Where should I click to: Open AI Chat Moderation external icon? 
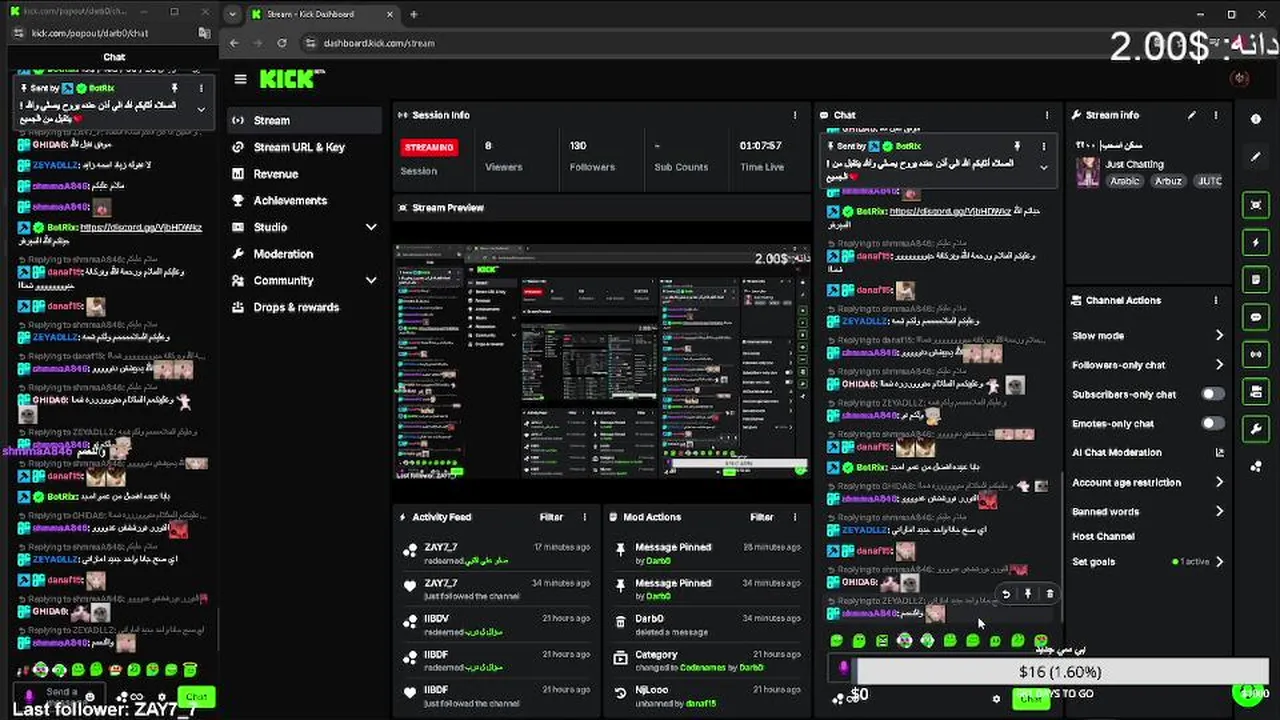point(1219,453)
